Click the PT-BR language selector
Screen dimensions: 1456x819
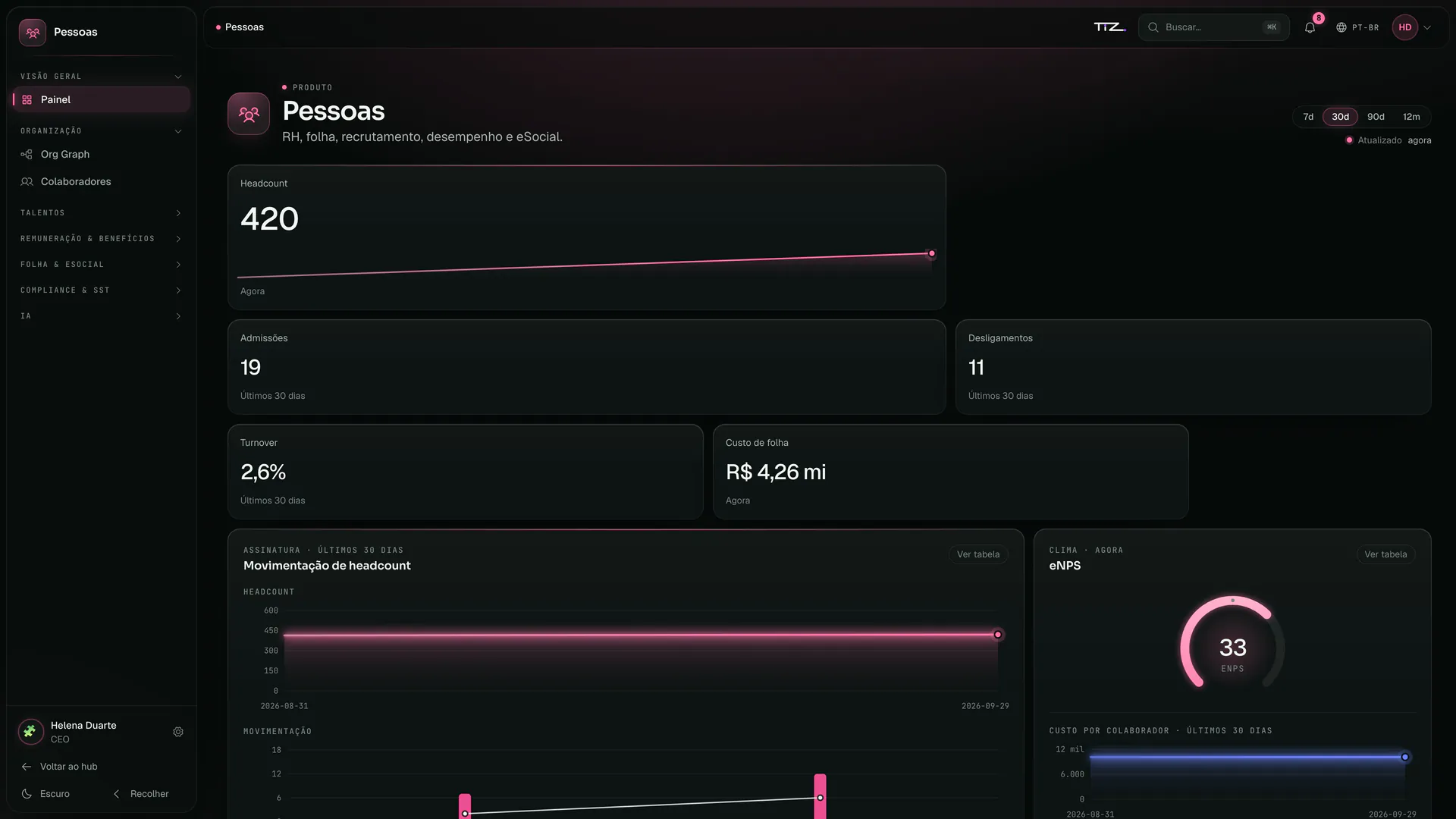point(1357,27)
